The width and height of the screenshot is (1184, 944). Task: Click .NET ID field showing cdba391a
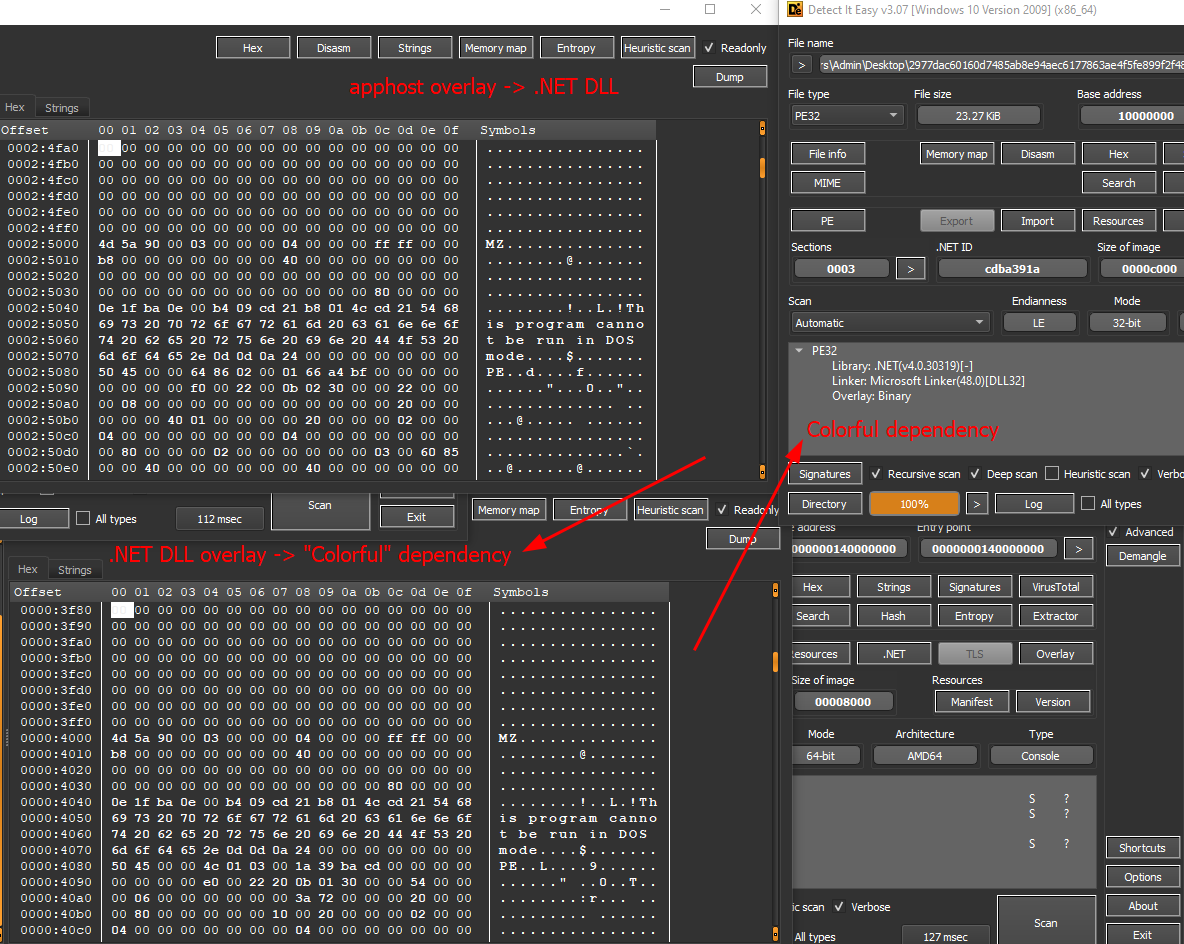1013,269
